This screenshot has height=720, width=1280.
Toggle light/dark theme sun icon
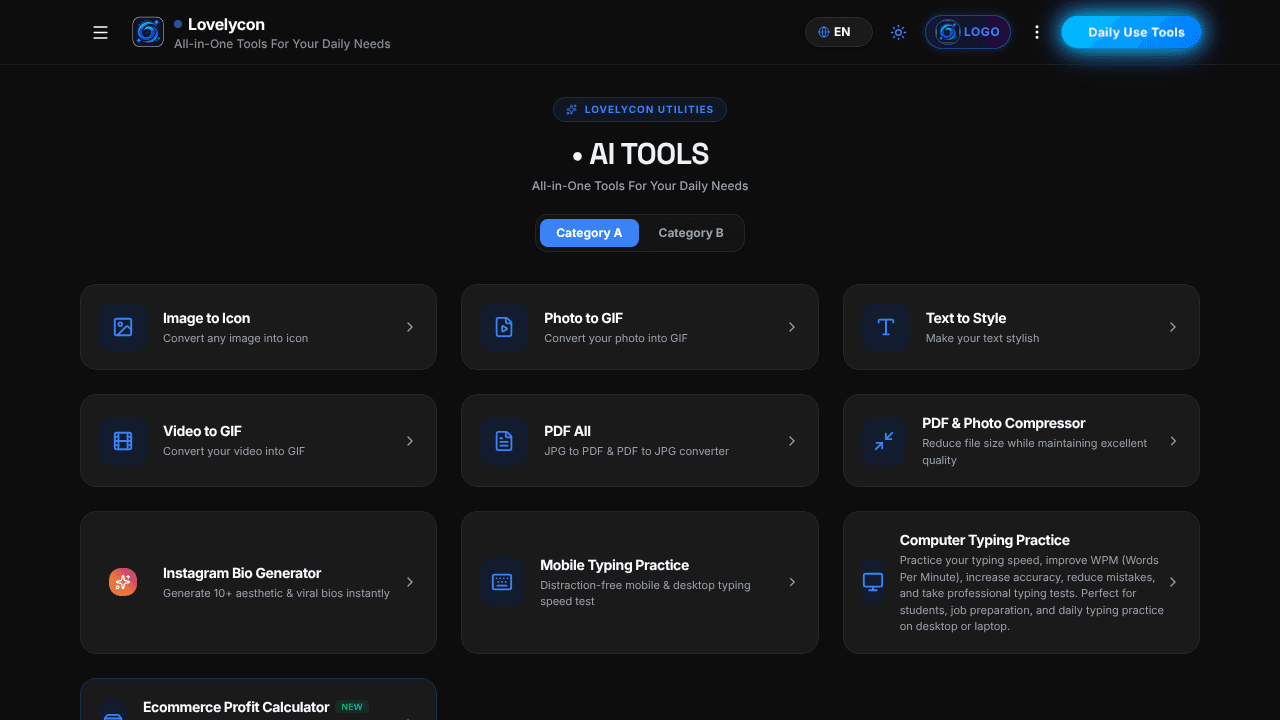point(898,32)
